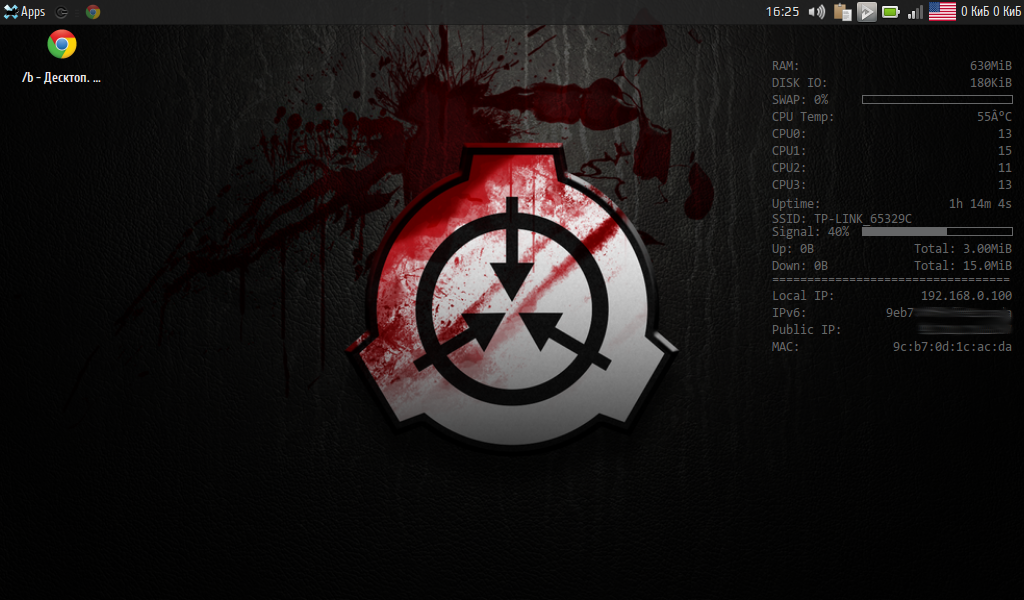The width and height of the screenshot is (1024, 600).
Task: Click the DISK IO value 180KiB
Action: click(991, 83)
